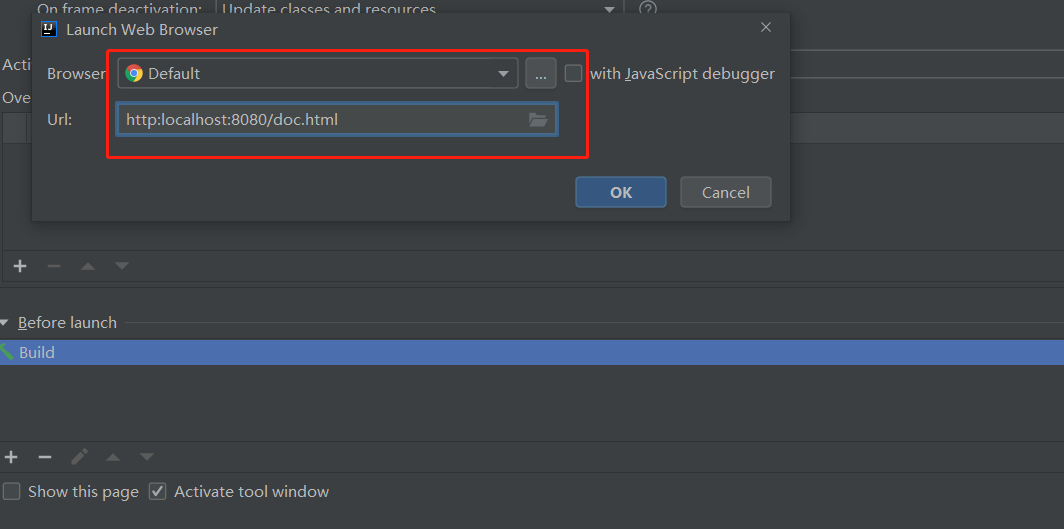Collapse the Before launch section

[x=5, y=323]
